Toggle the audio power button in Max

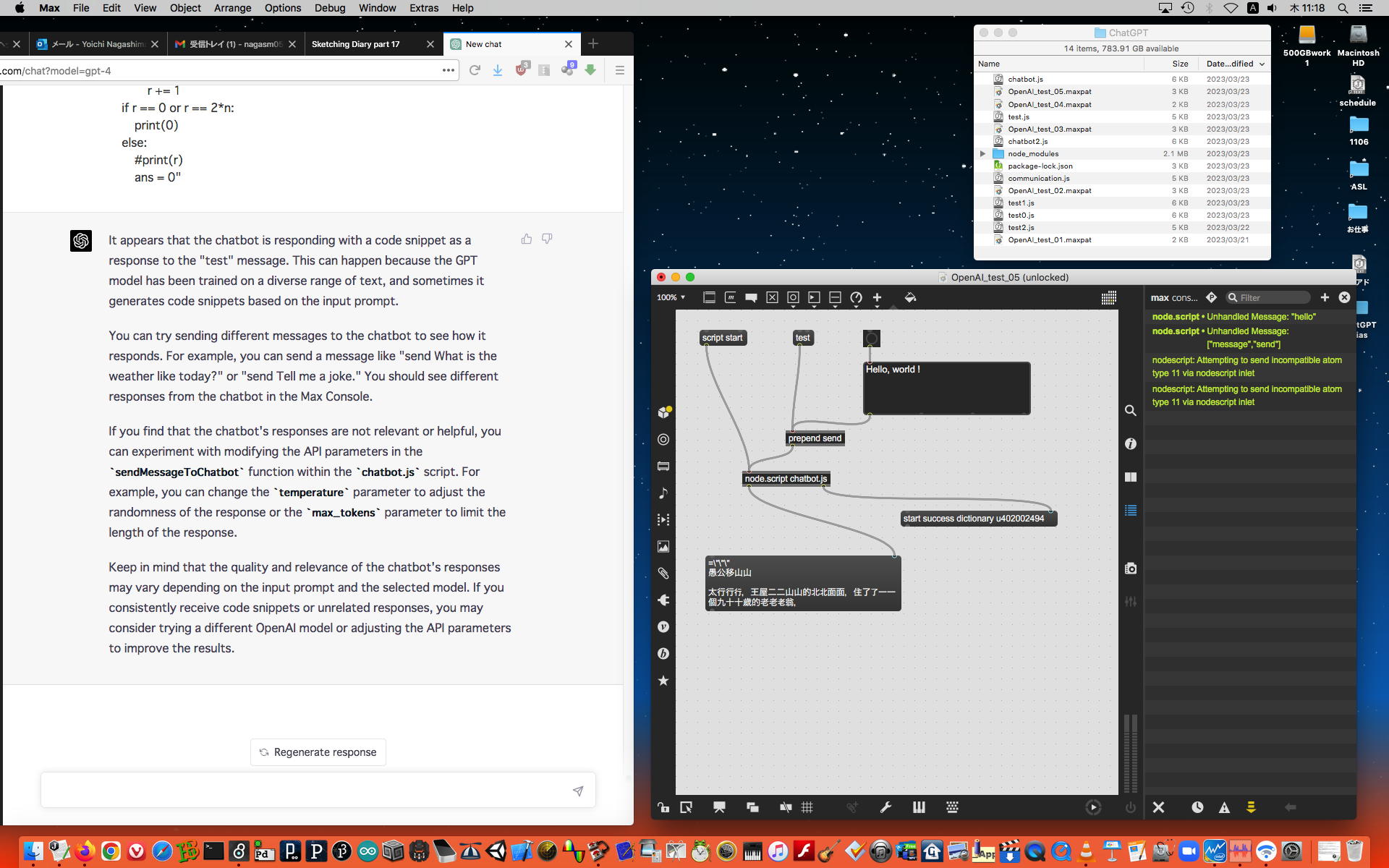point(1130,807)
